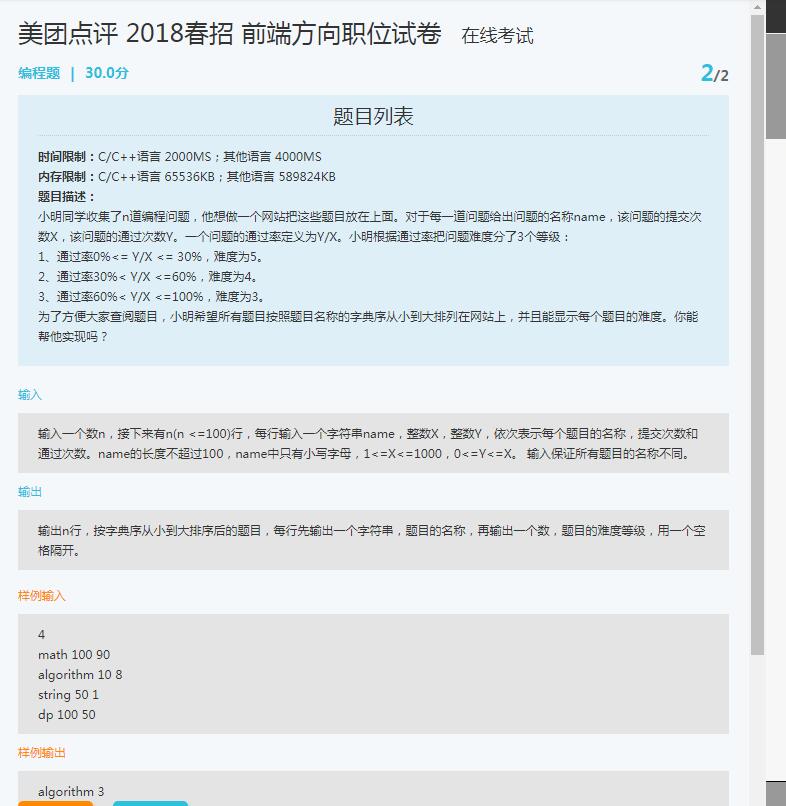Click the line '3、通过率60%< Y/X <=100%，难度为3'
Viewport: 786px width, 806px height.
coord(151,297)
